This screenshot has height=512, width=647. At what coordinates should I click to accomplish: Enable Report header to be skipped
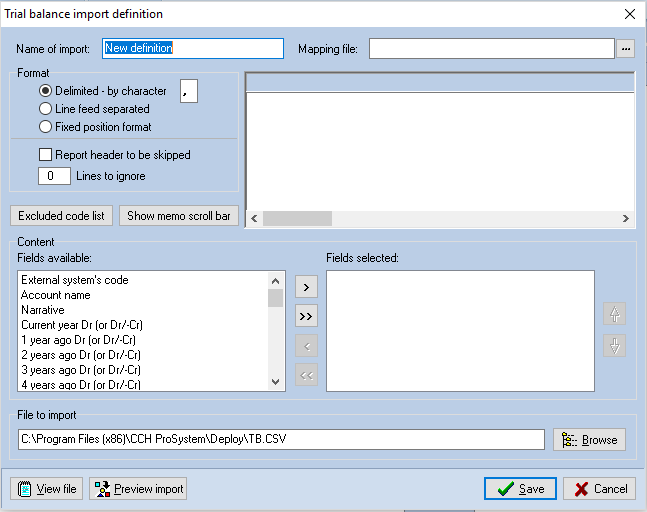point(115,155)
